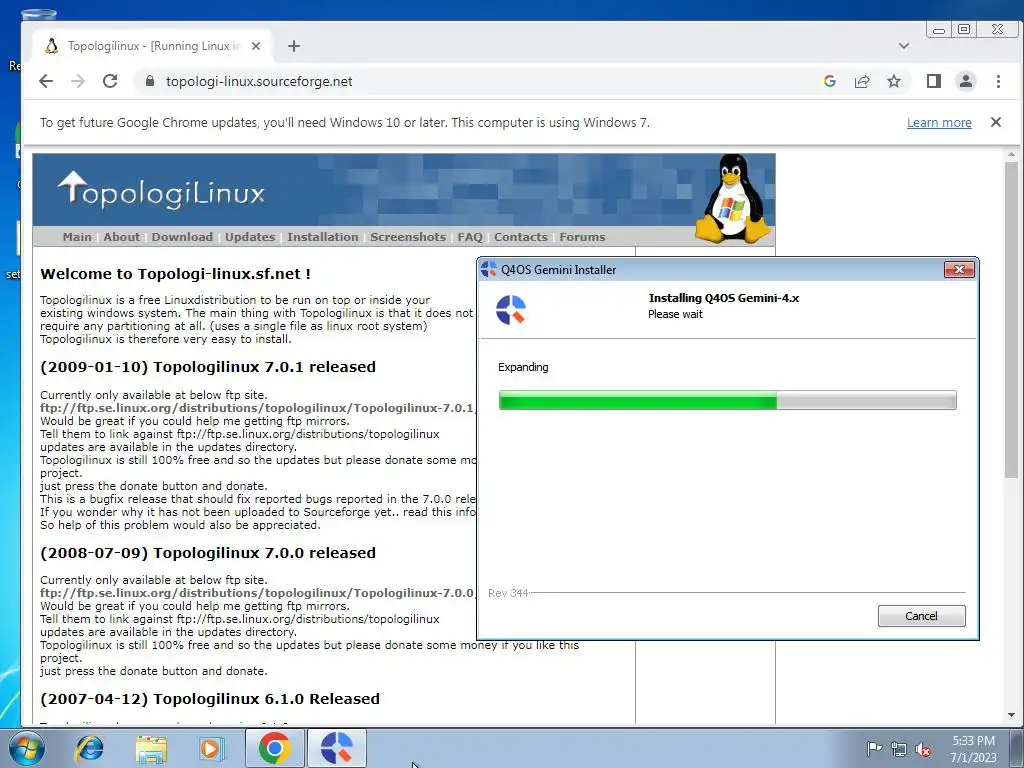
Task: Follow the Learn more link
Action: (x=939, y=123)
